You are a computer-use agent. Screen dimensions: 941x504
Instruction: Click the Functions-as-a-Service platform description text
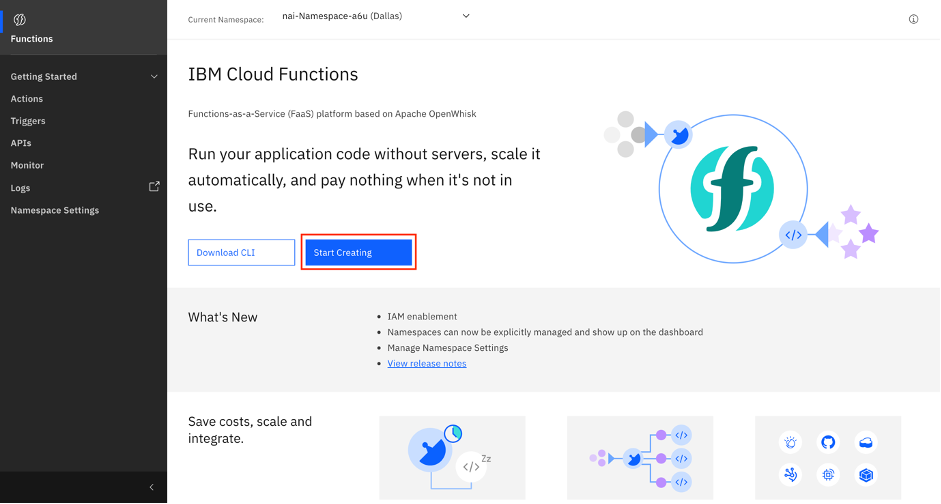(x=332, y=114)
